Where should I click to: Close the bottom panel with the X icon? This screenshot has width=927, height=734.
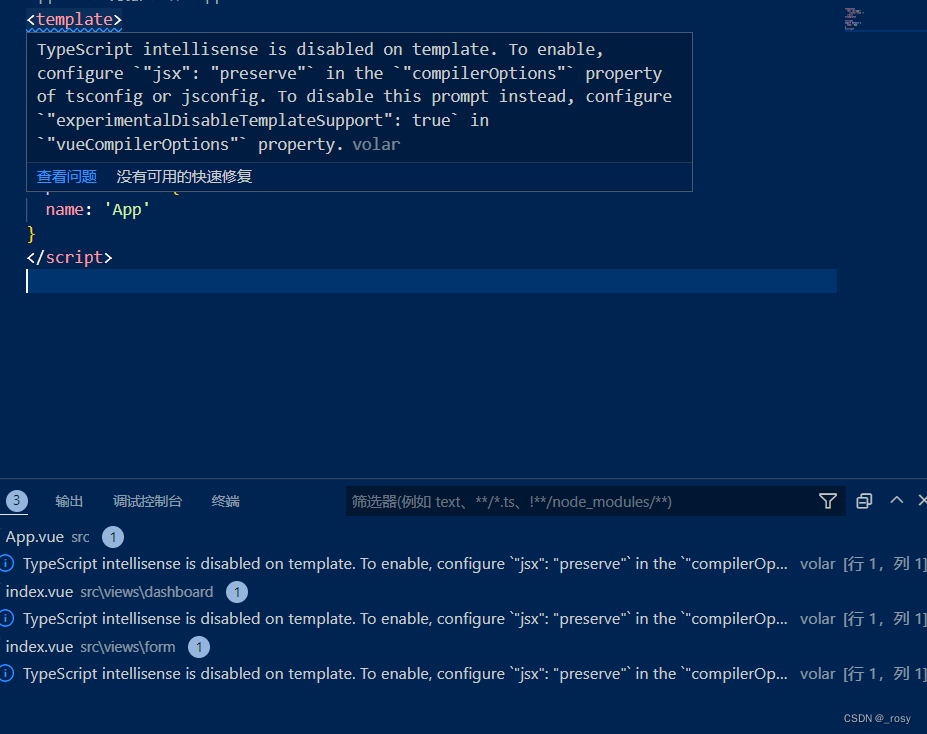pyautogui.click(x=922, y=500)
